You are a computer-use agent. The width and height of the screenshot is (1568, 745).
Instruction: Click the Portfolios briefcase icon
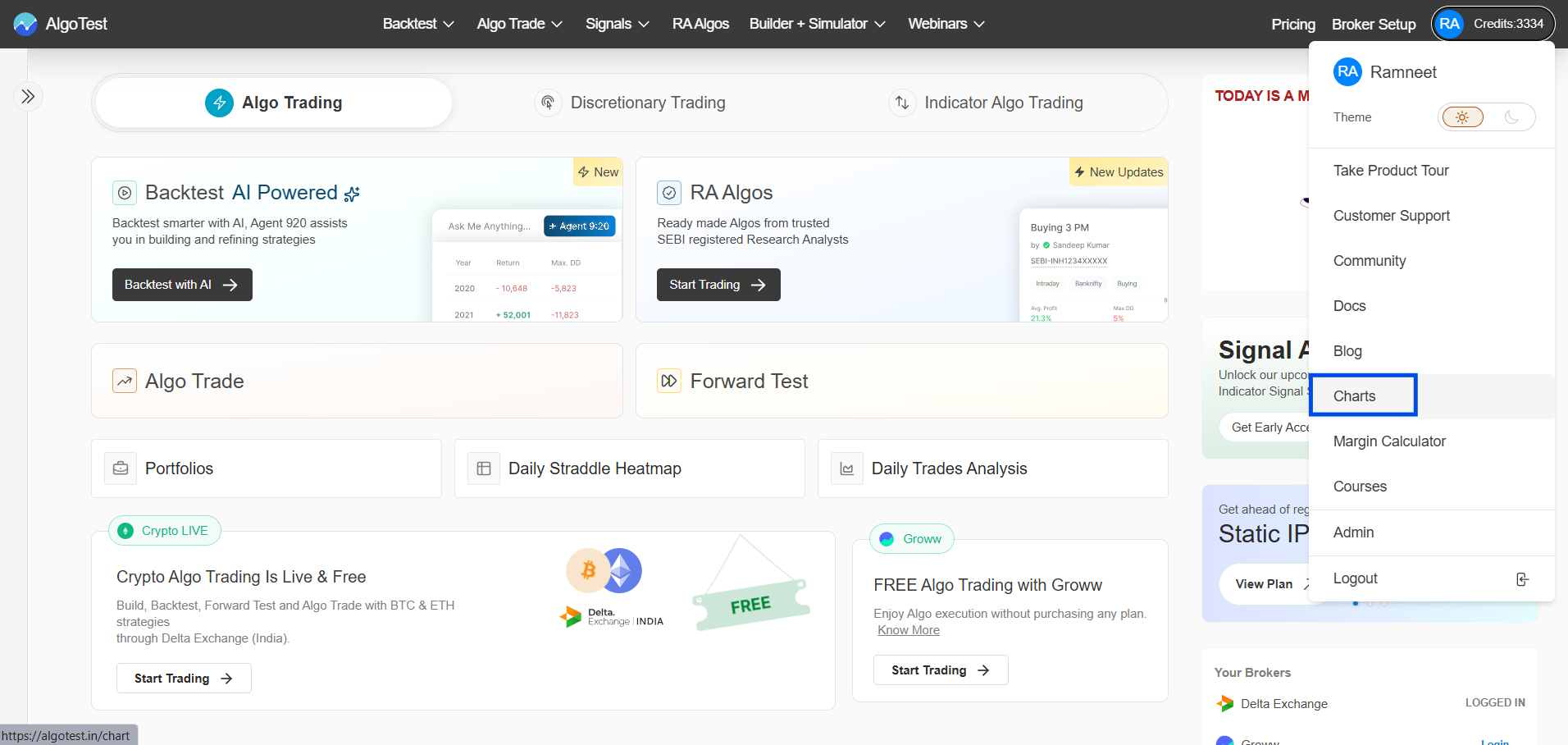pos(121,468)
